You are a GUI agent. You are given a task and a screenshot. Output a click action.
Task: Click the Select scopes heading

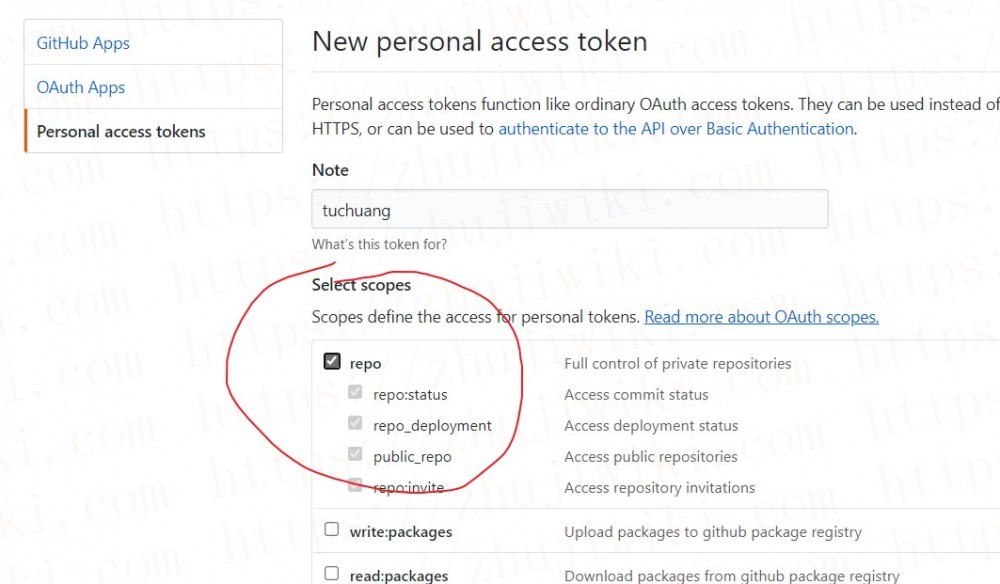(x=361, y=284)
